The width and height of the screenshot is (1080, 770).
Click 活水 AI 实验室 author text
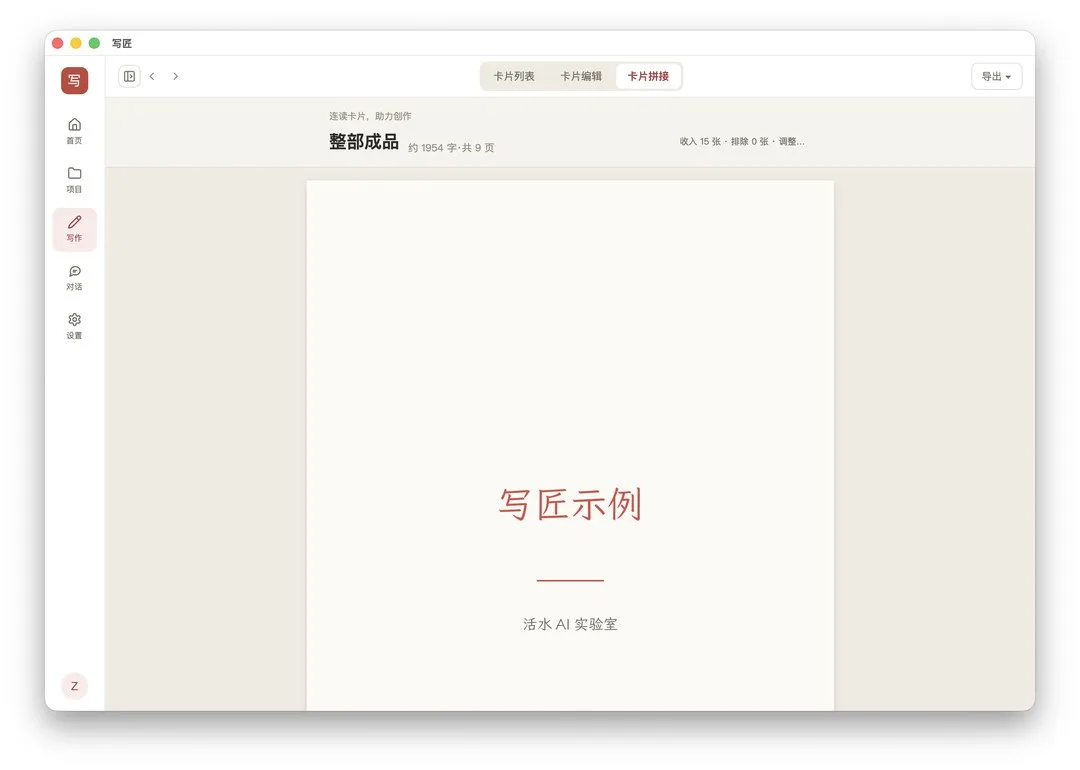point(570,624)
